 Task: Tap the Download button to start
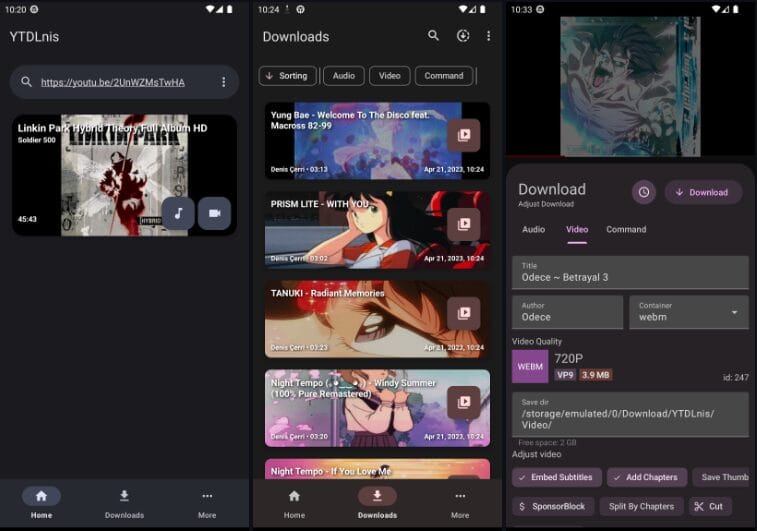click(x=703, y=192)
